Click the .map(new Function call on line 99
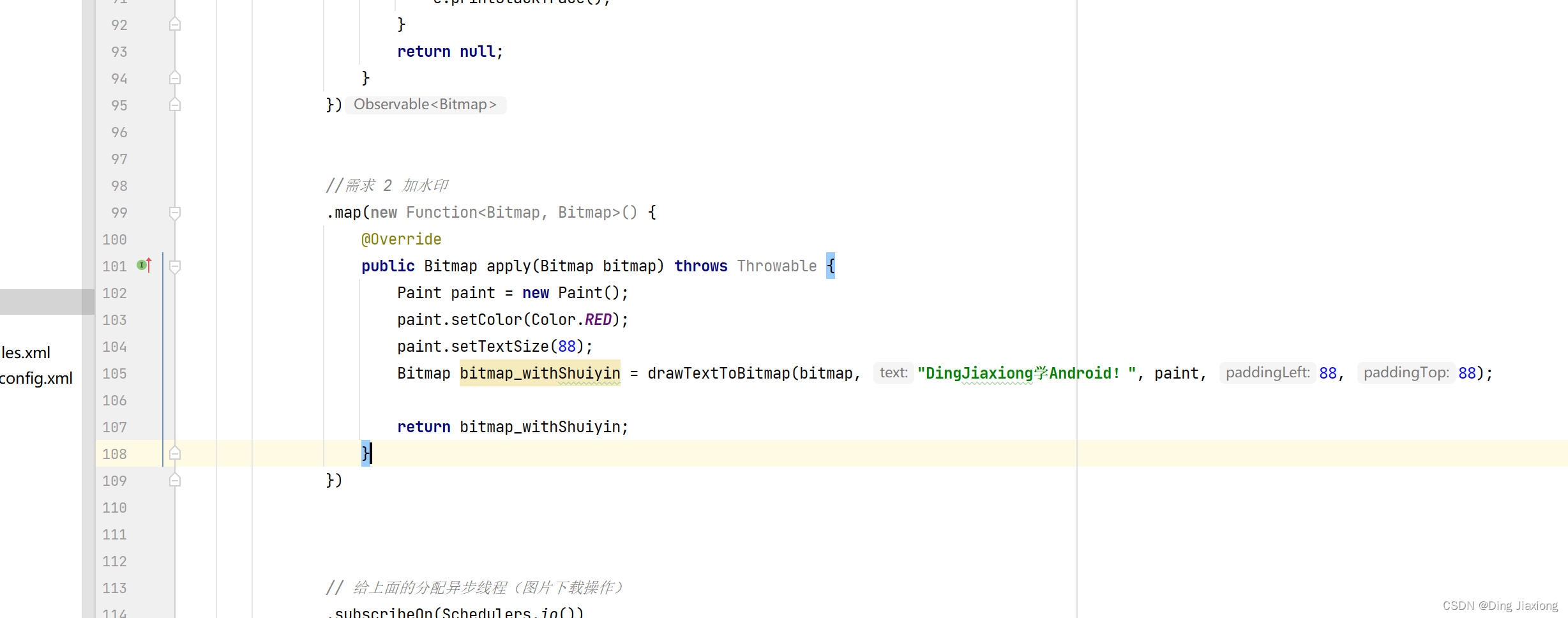The height and width of the screenshot is (618, 1568). 491,213
